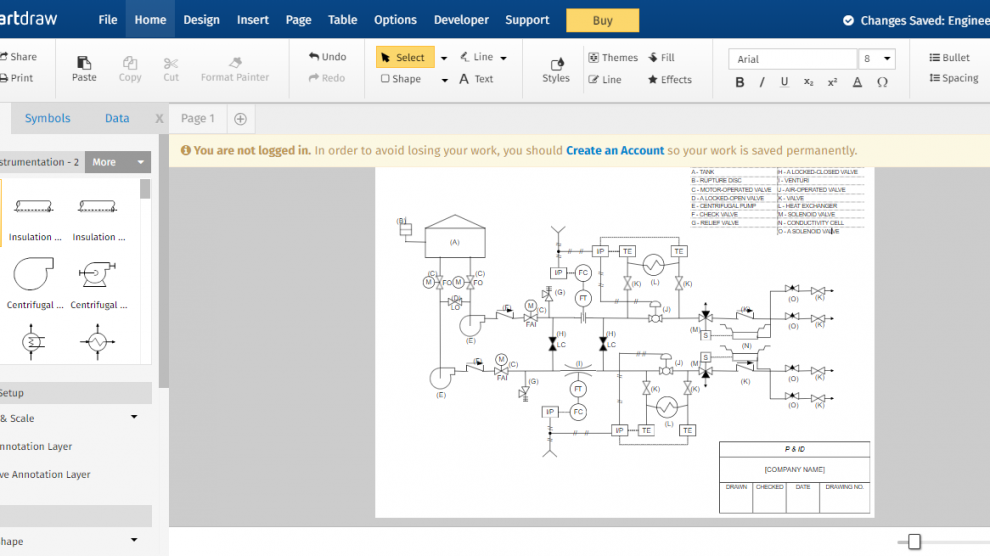Follow the Create an Account link

click(x=615, y=150)
